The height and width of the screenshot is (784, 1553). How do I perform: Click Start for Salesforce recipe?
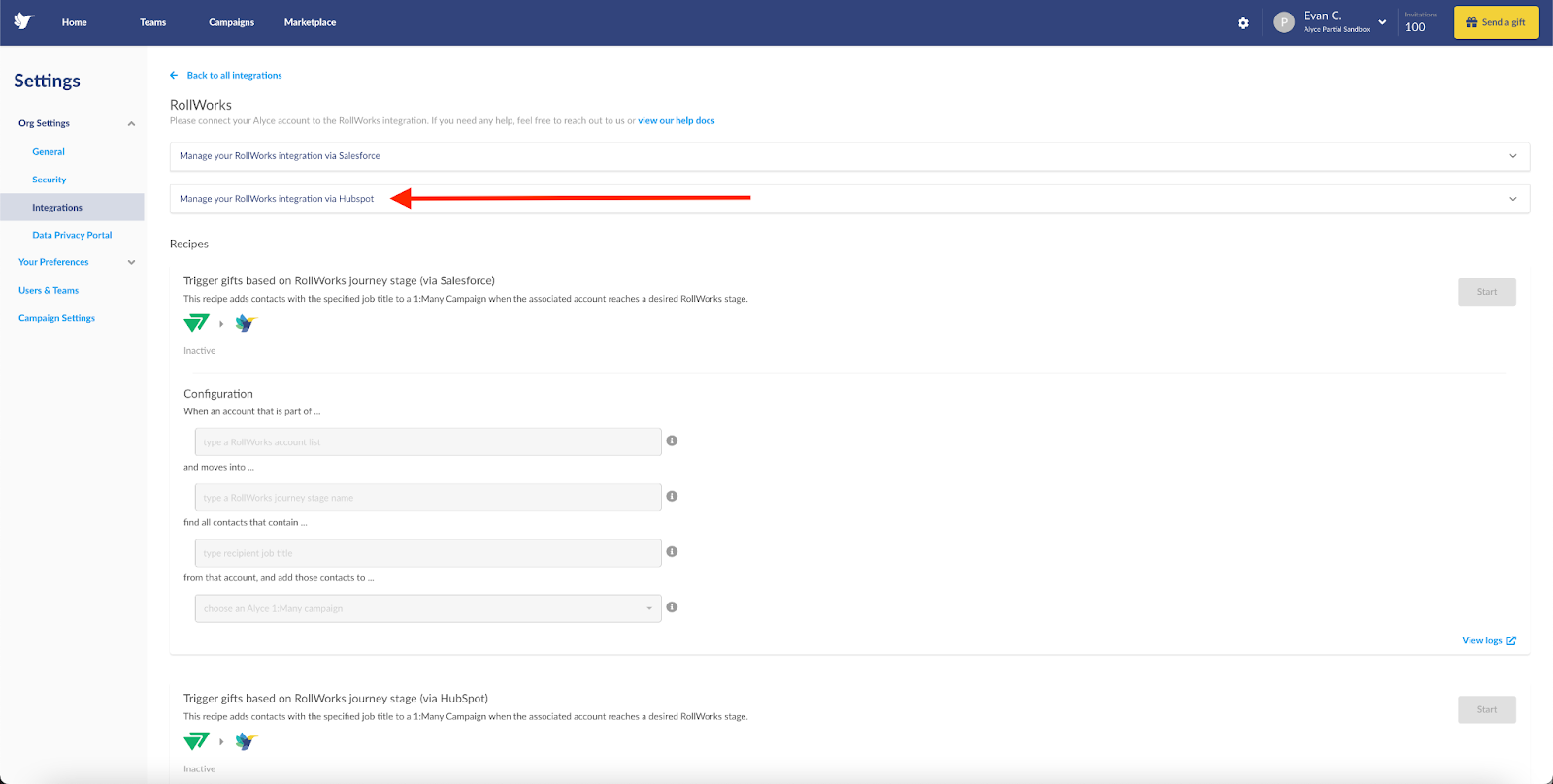pyautogui.click(x=1486, y=292)
